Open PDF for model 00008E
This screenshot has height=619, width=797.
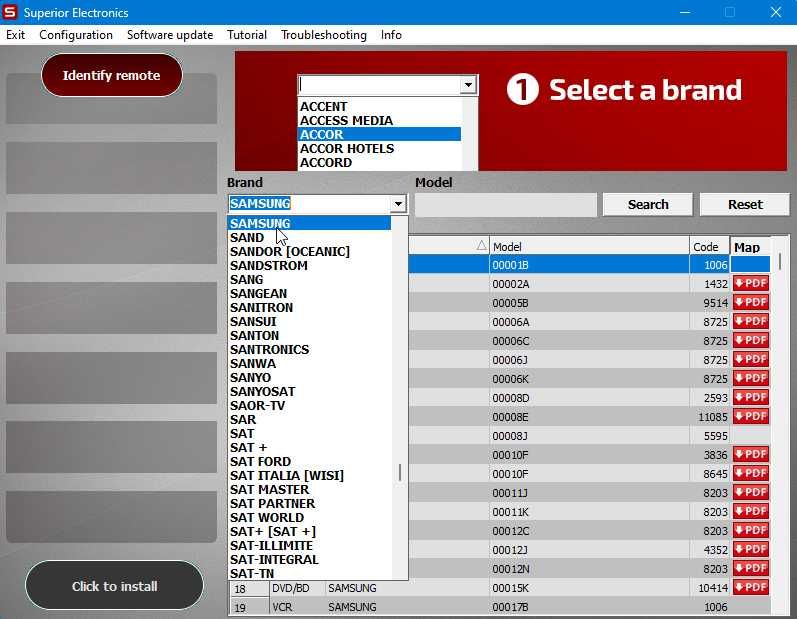751,416
